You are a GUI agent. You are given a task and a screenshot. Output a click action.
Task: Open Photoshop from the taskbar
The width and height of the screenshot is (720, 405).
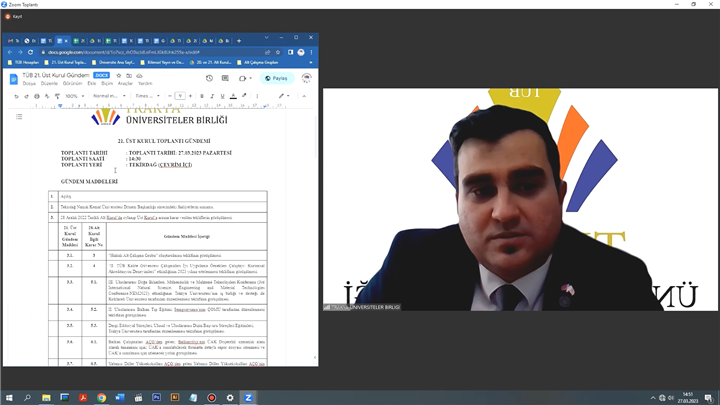click(x=157, y=398)
